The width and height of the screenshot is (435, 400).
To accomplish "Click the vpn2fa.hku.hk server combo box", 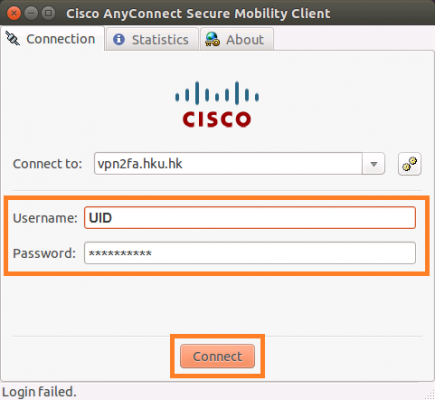I will pos(239,164).
